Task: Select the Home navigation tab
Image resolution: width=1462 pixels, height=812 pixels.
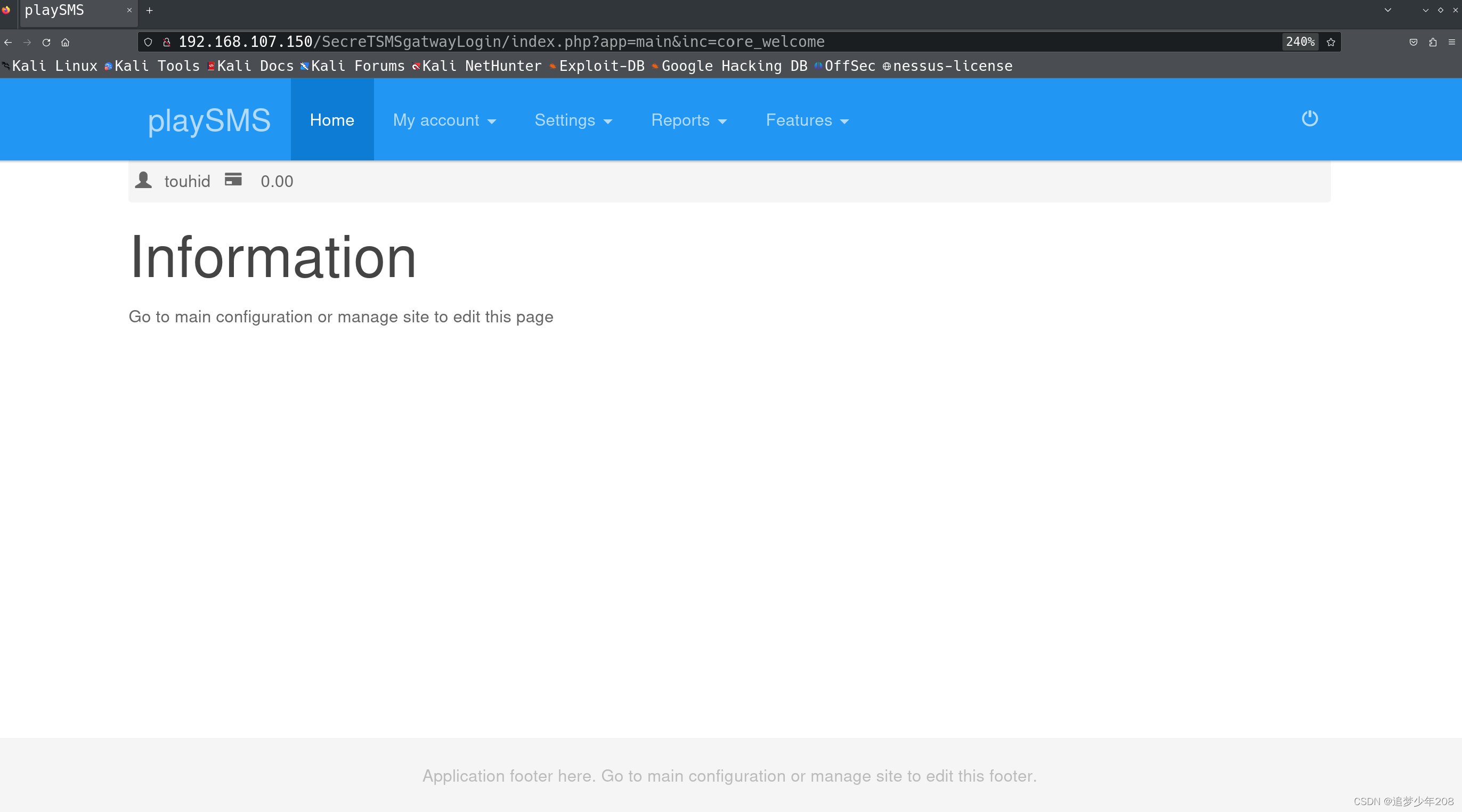Action: click(332, 120)
